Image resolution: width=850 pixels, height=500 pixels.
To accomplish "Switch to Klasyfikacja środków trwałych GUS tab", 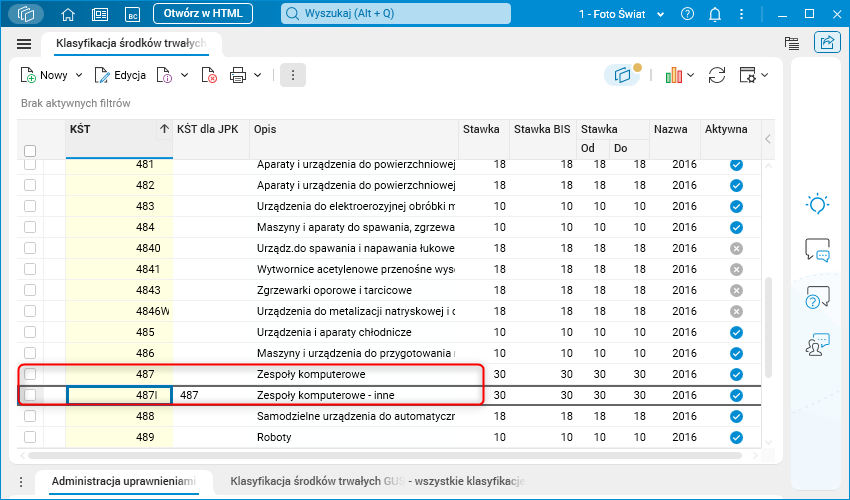I will (377, 482).
